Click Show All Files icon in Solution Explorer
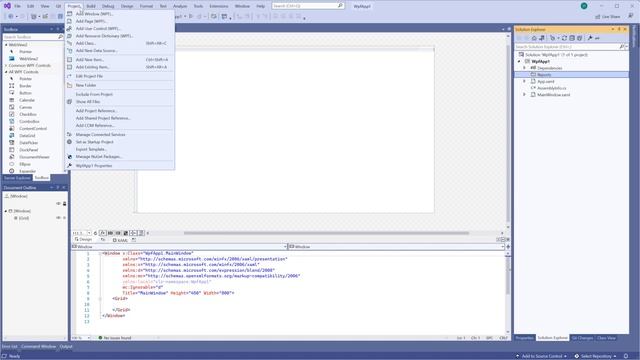Image resolution: width=640 pixels, height=360 pixels. (579, 38)
